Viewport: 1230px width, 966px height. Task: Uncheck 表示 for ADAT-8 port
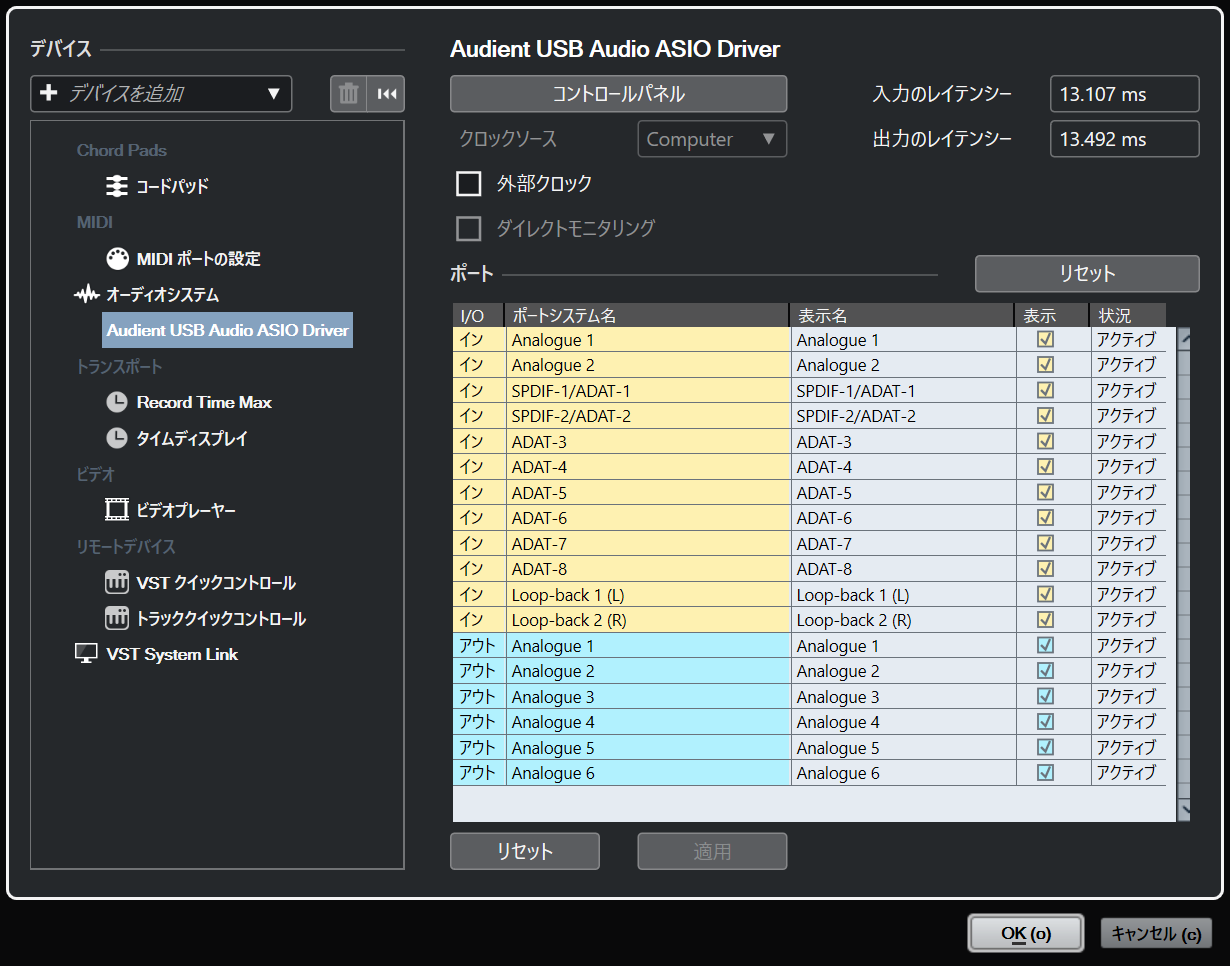(1046, 568)
